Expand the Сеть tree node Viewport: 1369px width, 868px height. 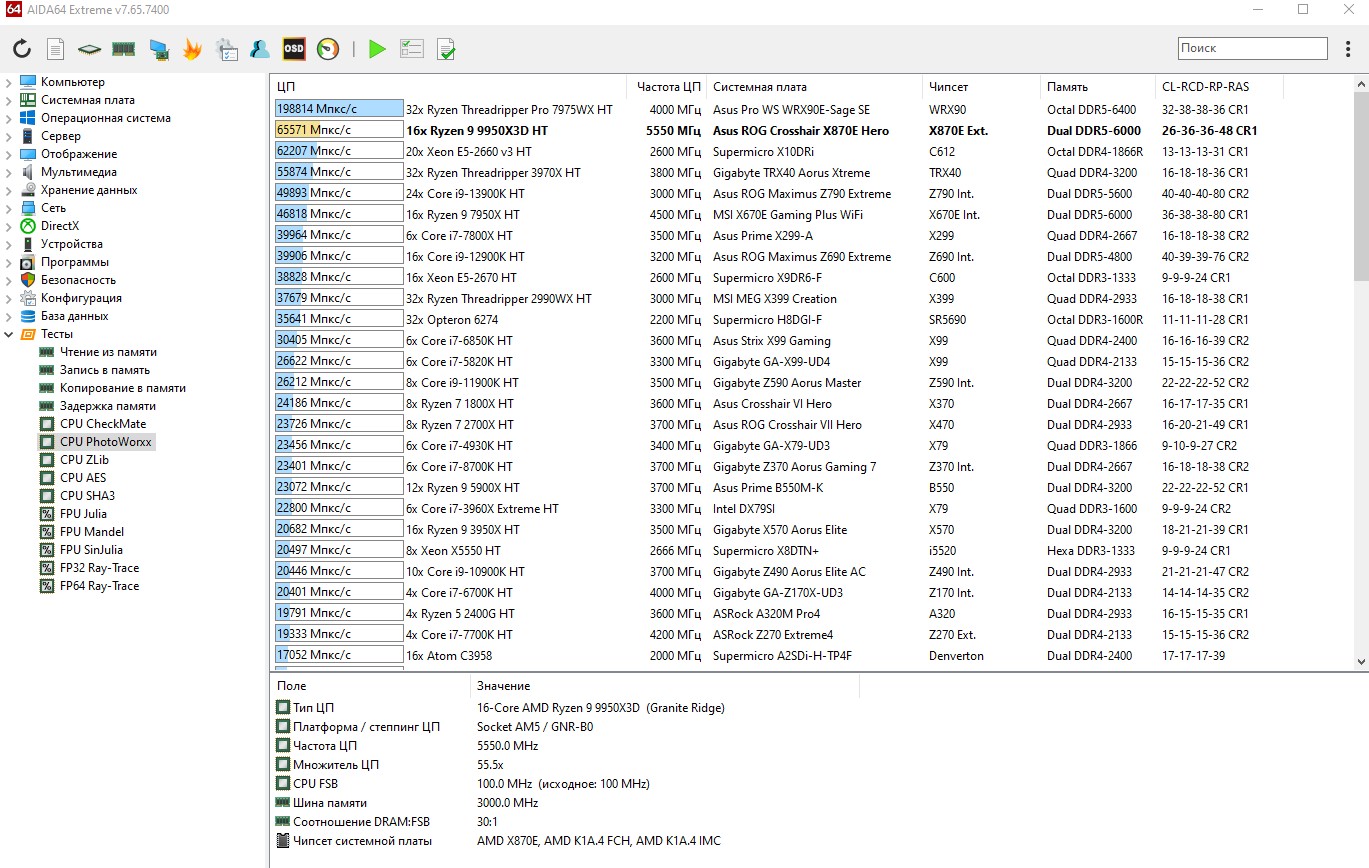point(9,208)
